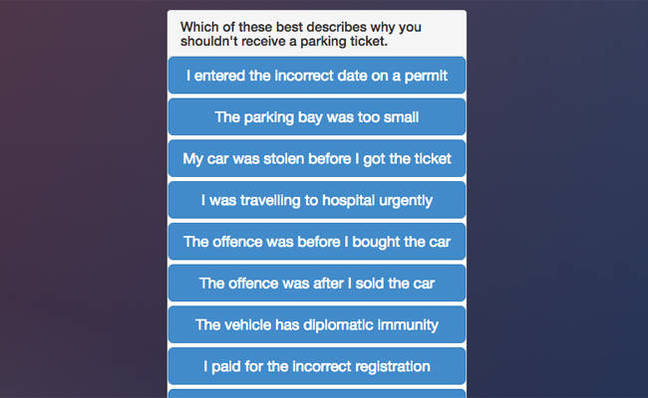This screenshot has height=398, width=648.
Task: Answer with the incorrect permit date reason
Action: coord(317,75)
